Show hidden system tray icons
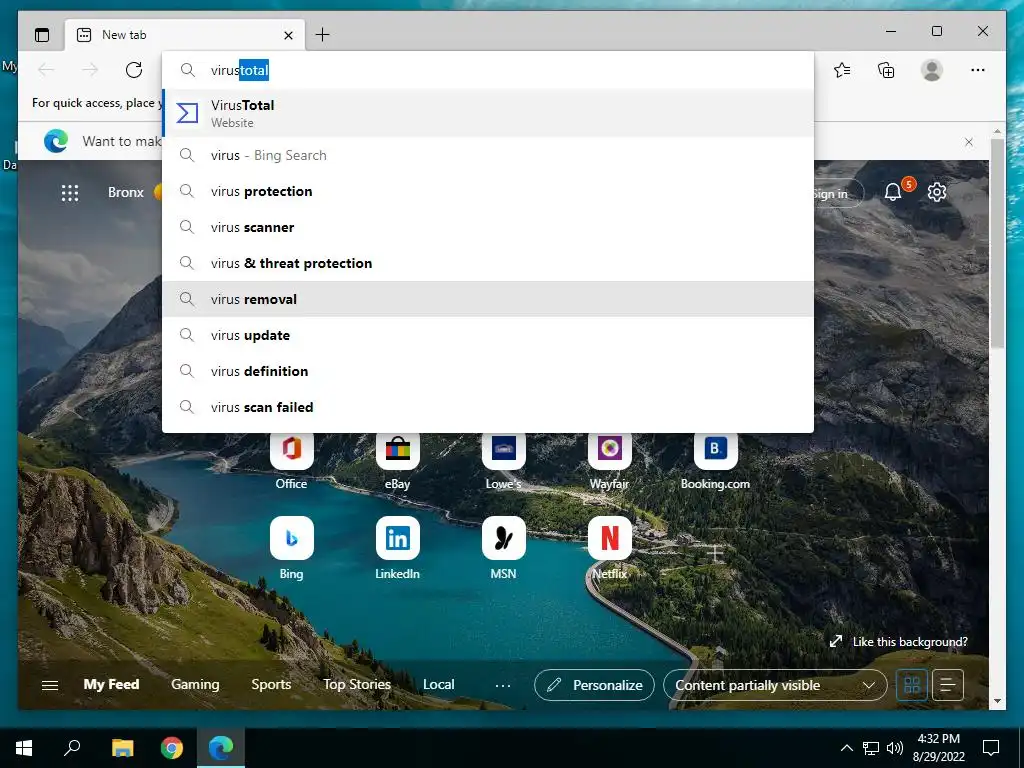This screenshot has width=1024, height=768. pos(846,748)
